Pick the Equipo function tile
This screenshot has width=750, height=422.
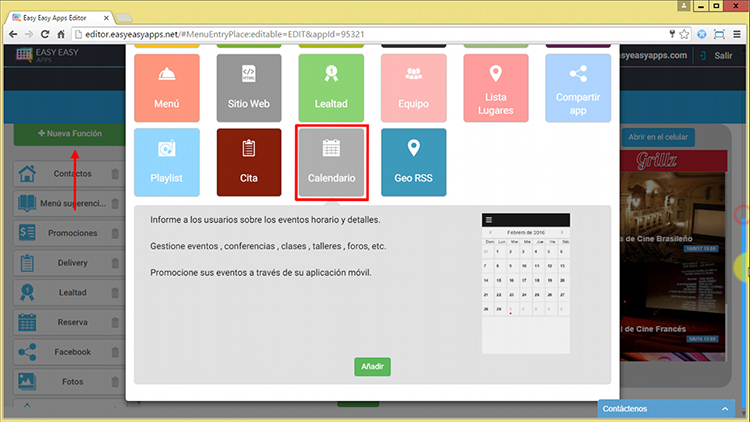pos(413,88)
